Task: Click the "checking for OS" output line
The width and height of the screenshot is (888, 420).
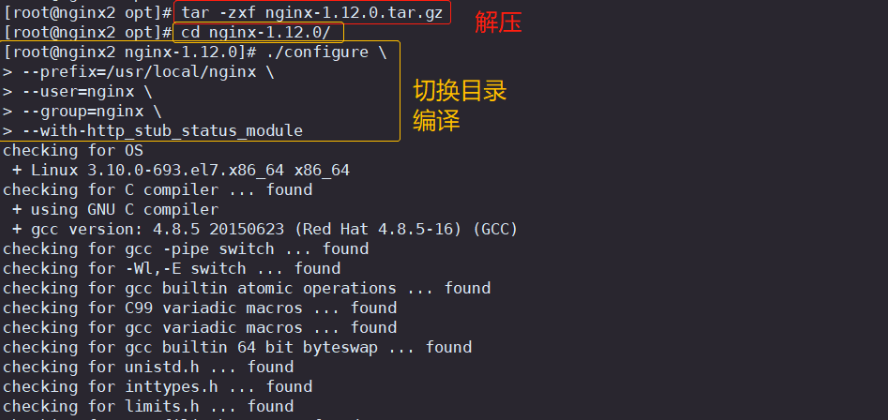Action: click(73, 150)
